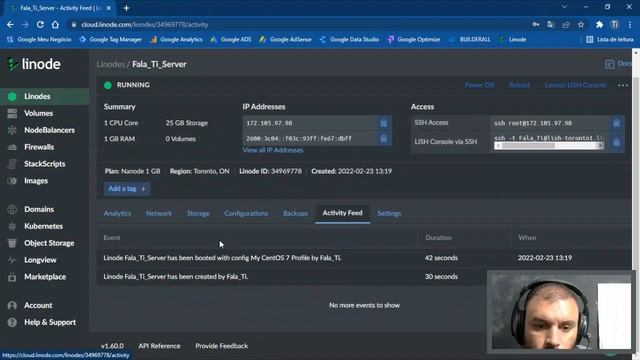
Task: Open Lista de leitura reading list
Action: pos(610,40)
